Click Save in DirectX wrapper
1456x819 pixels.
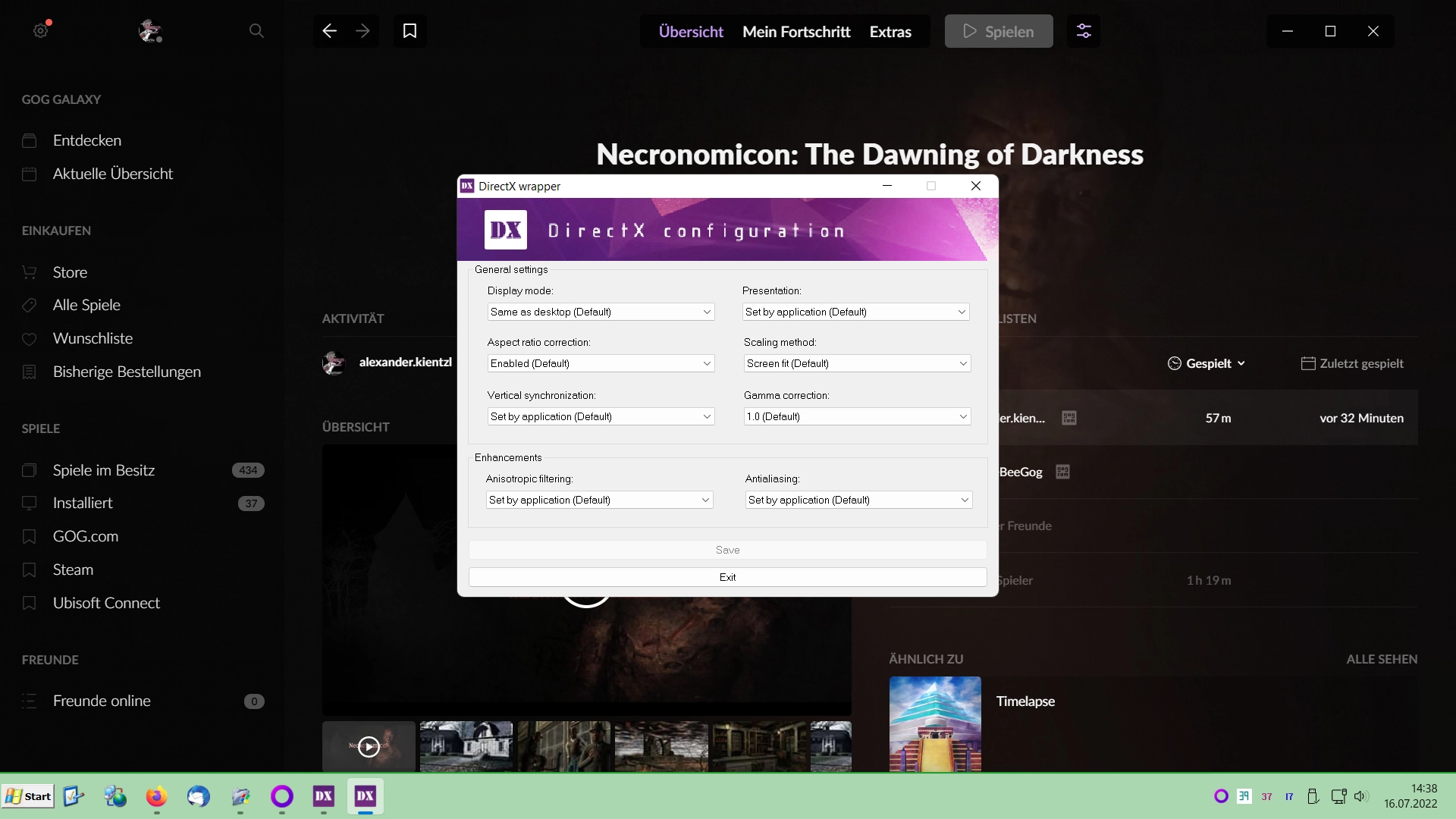coord(727,550)
